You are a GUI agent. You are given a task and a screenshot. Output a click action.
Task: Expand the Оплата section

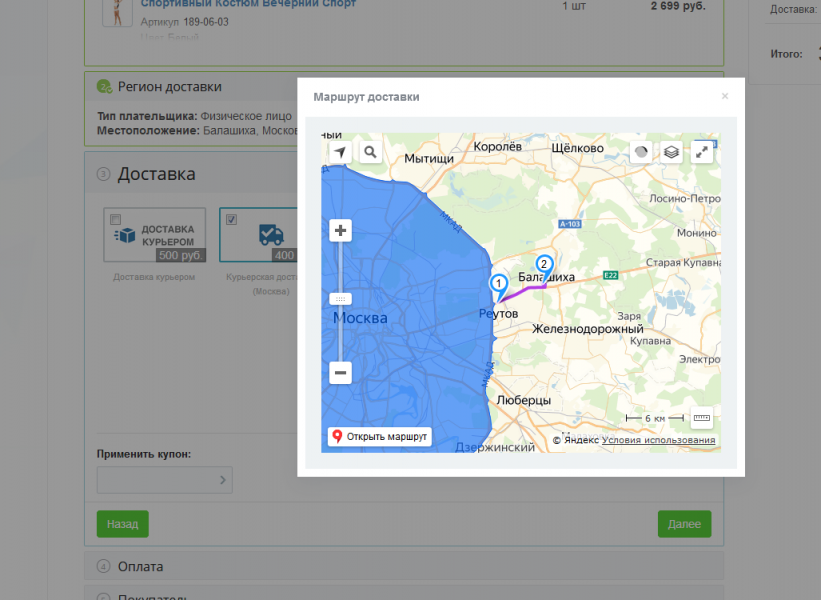[404, 566]
